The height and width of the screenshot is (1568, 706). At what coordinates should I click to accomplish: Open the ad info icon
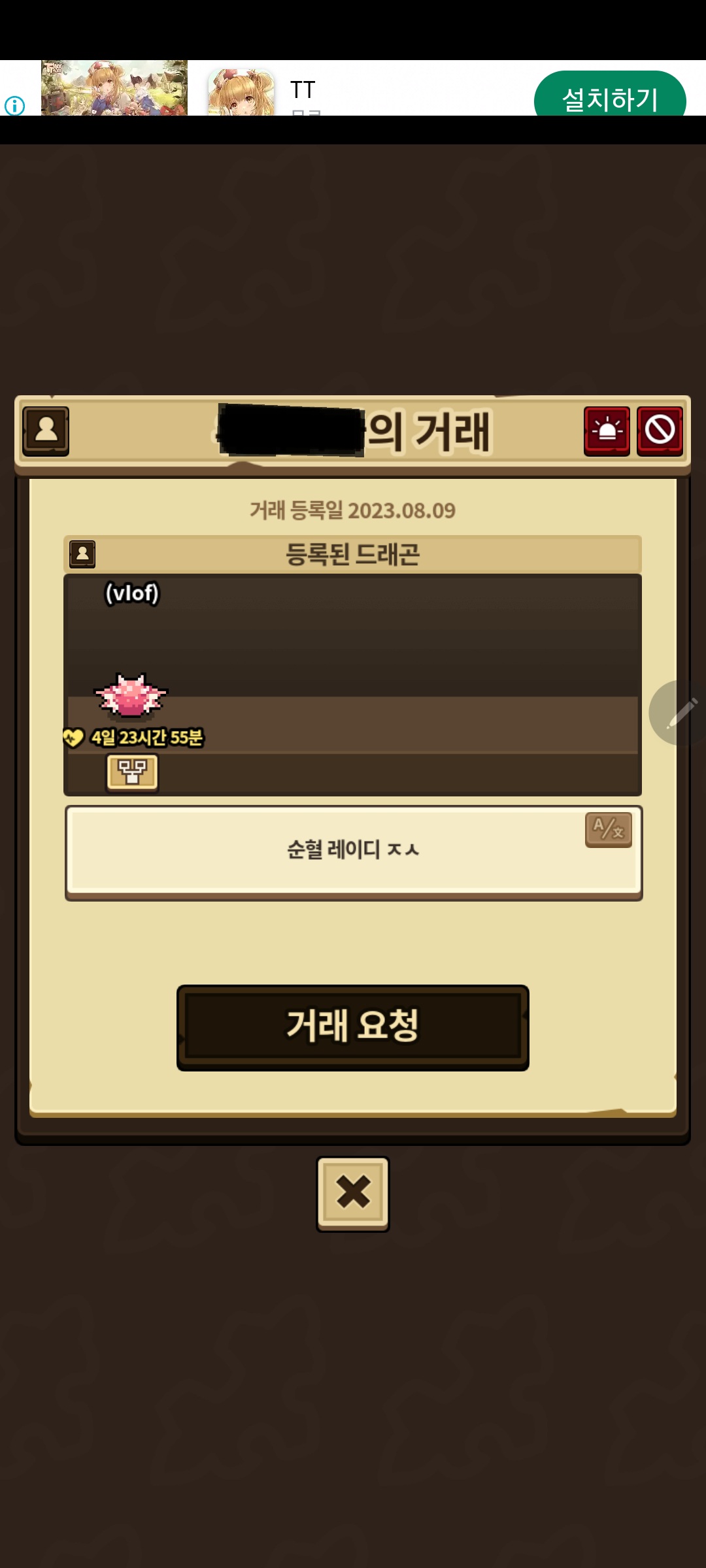click(14, 105)
